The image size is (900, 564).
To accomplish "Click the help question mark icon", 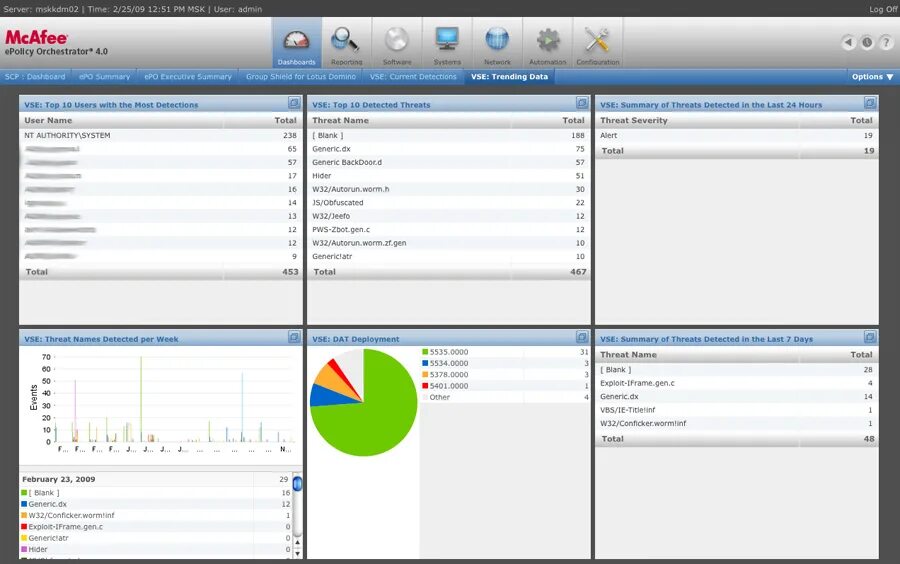I will [x=886, y=42].
